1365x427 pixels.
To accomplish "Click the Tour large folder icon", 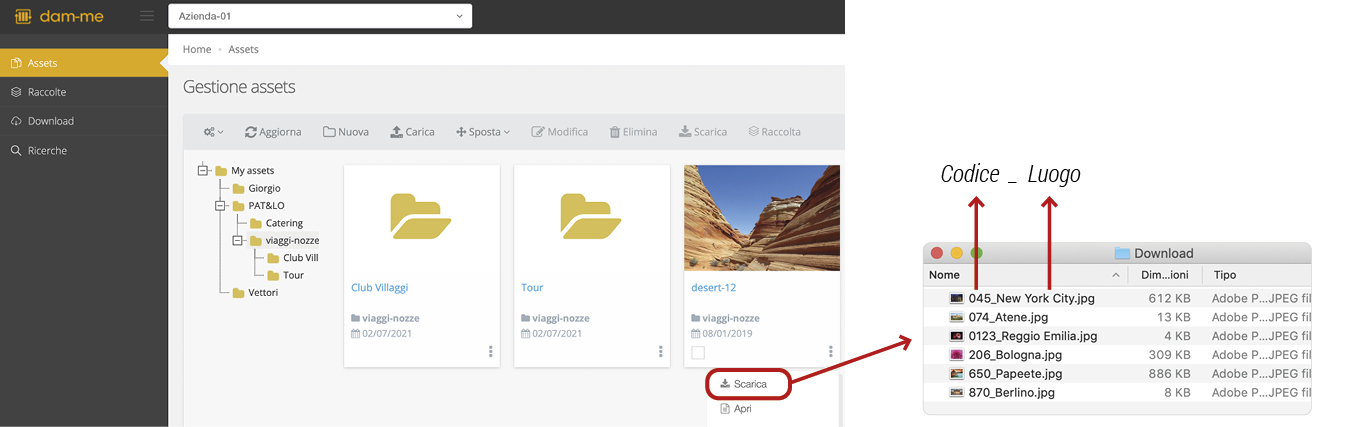I will (x=591, y=216).
